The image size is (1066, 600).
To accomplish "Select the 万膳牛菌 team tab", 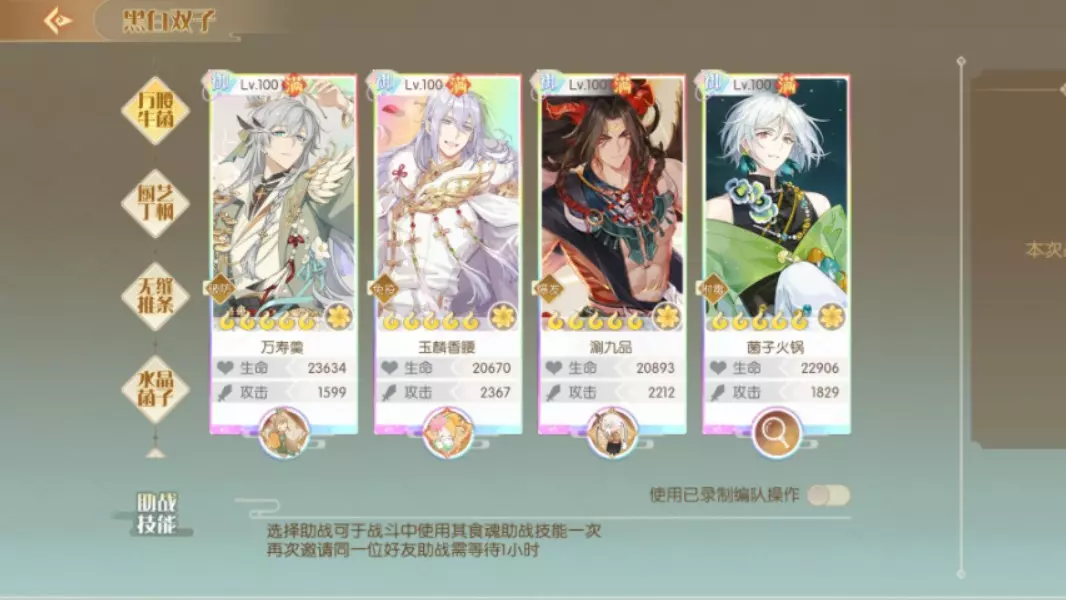I will coord(156,110).
